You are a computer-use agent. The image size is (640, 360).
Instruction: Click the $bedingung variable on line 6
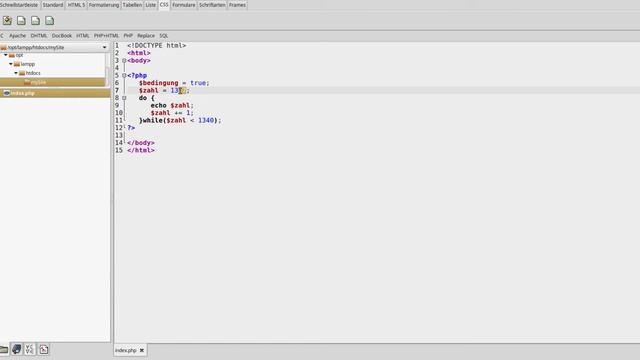pyautogui.click(x=158, y=83)
